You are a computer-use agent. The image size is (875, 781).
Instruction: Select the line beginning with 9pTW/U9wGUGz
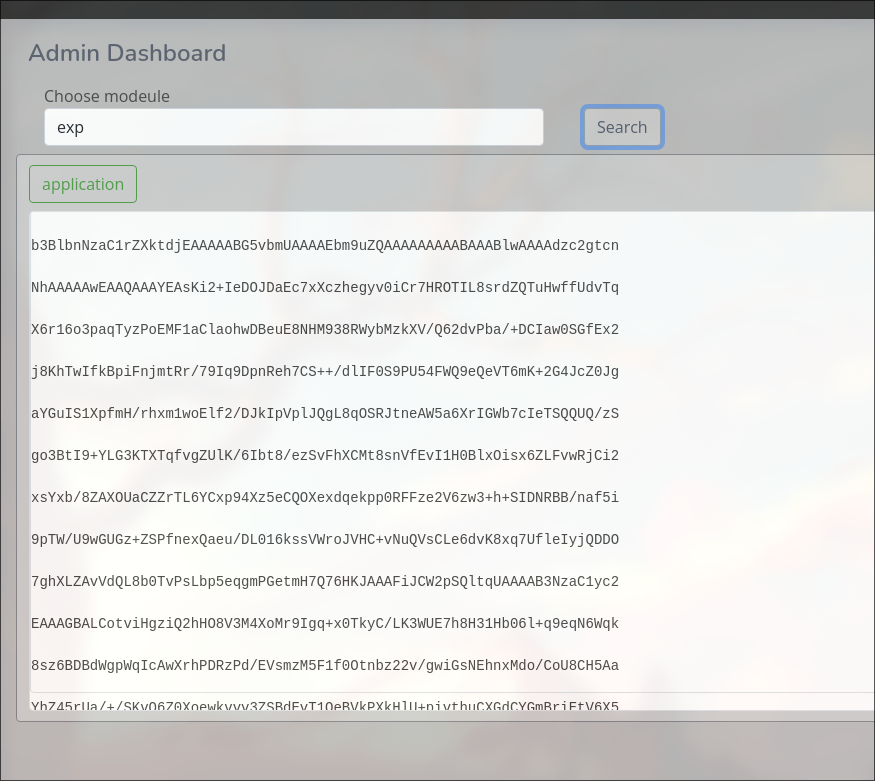(x=325, y=539)
